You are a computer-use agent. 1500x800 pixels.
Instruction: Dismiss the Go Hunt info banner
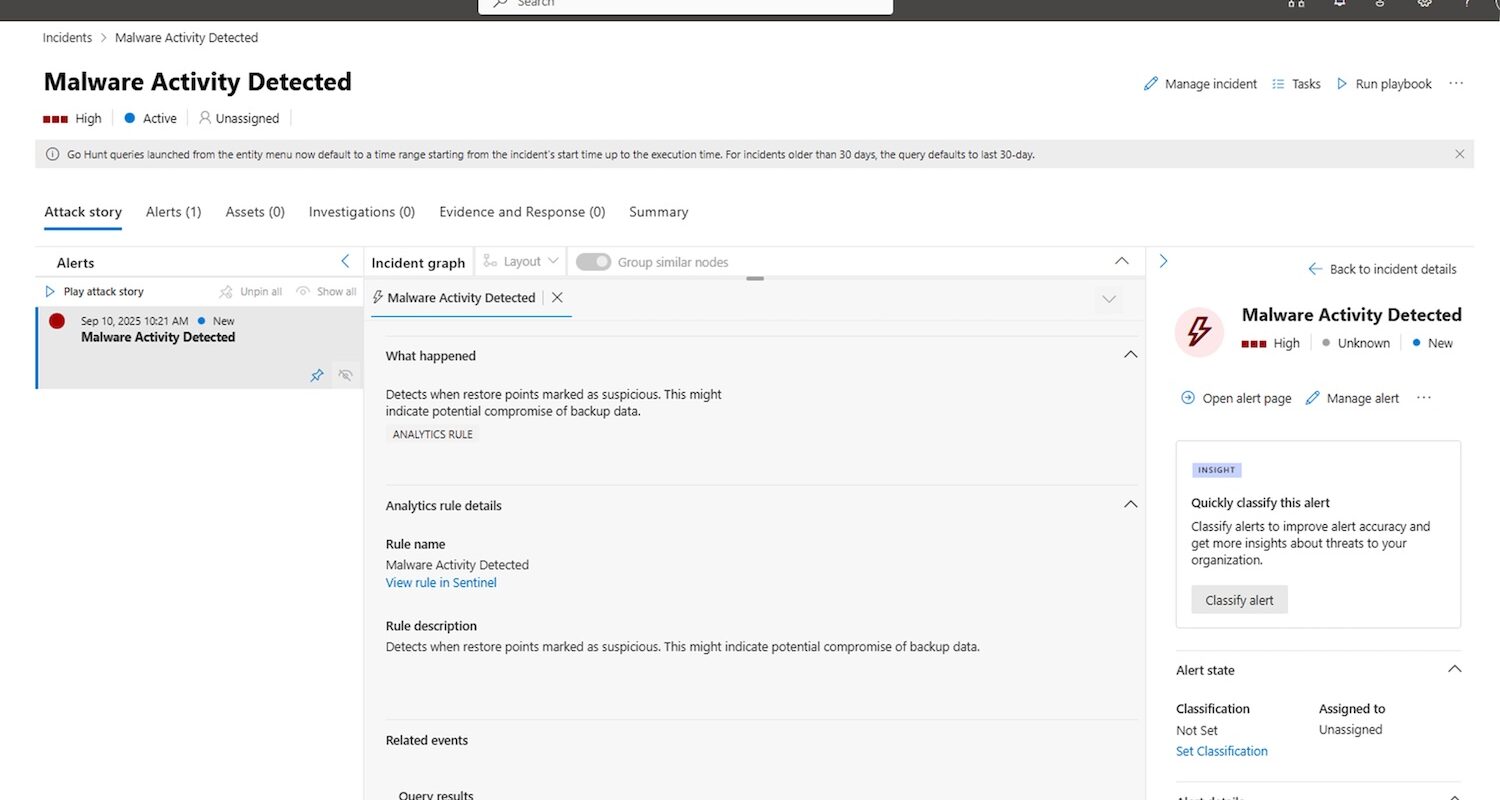coord(1460,154)
